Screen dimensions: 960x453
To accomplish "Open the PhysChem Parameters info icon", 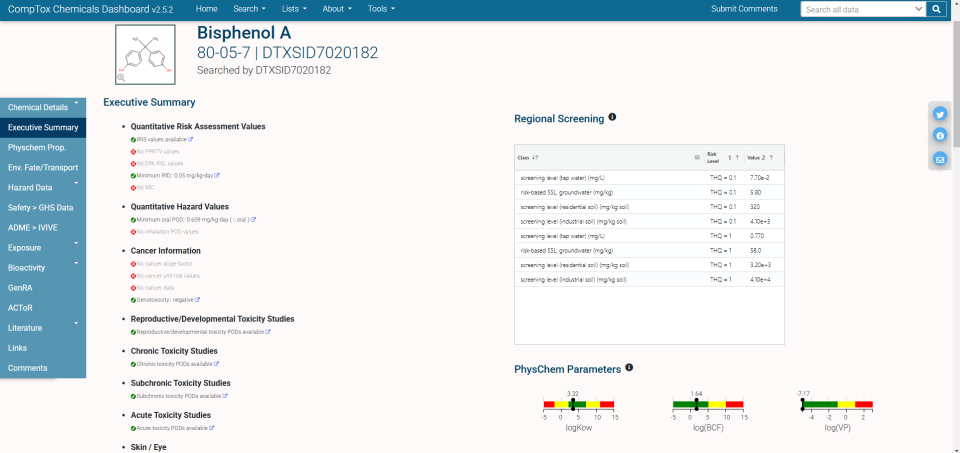I will [x=629, y=368].
